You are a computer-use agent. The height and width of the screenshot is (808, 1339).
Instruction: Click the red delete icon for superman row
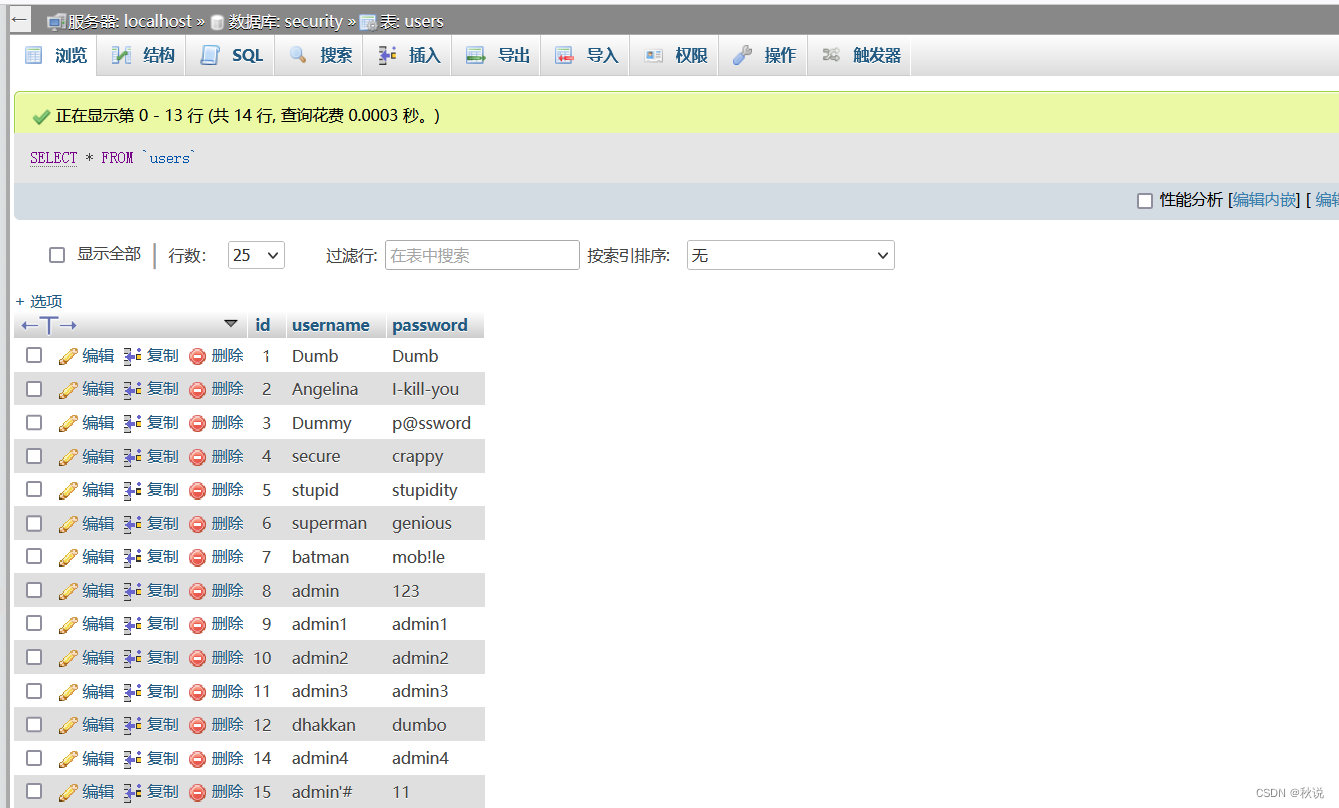(x=198, y=524)
